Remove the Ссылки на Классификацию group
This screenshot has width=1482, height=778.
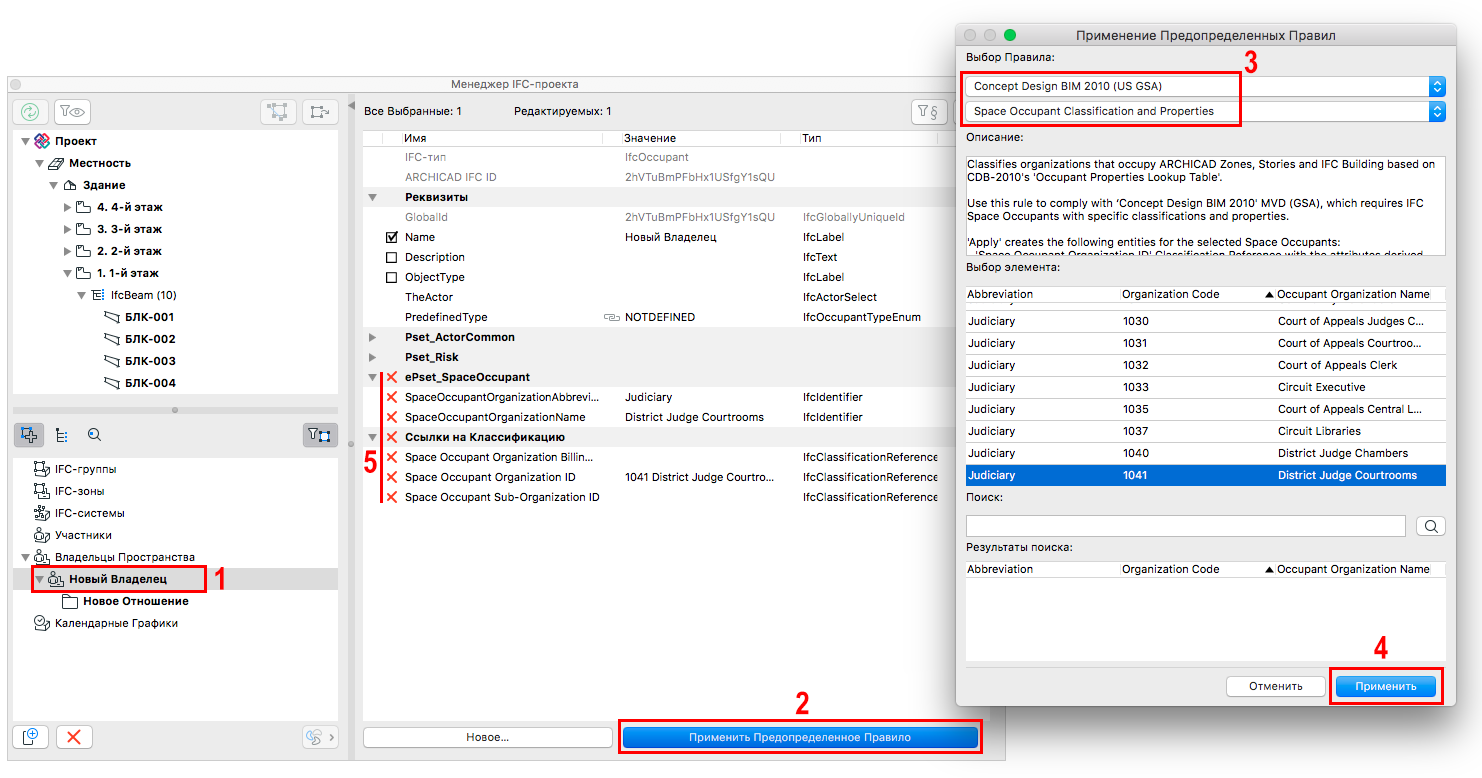[392, 437]
